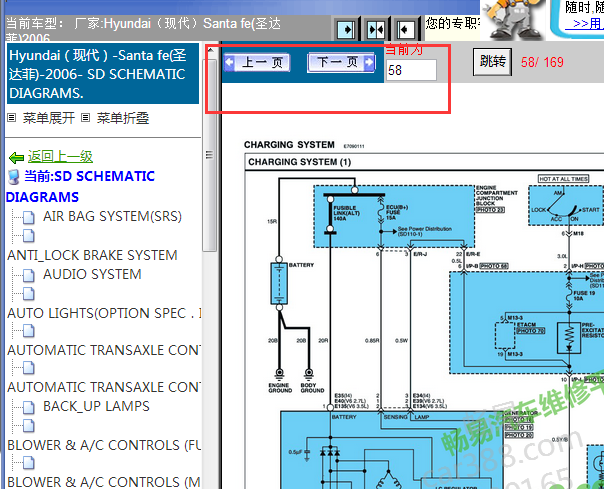Click page icon next to AUDIO SYSTEM

coord(29,275)
